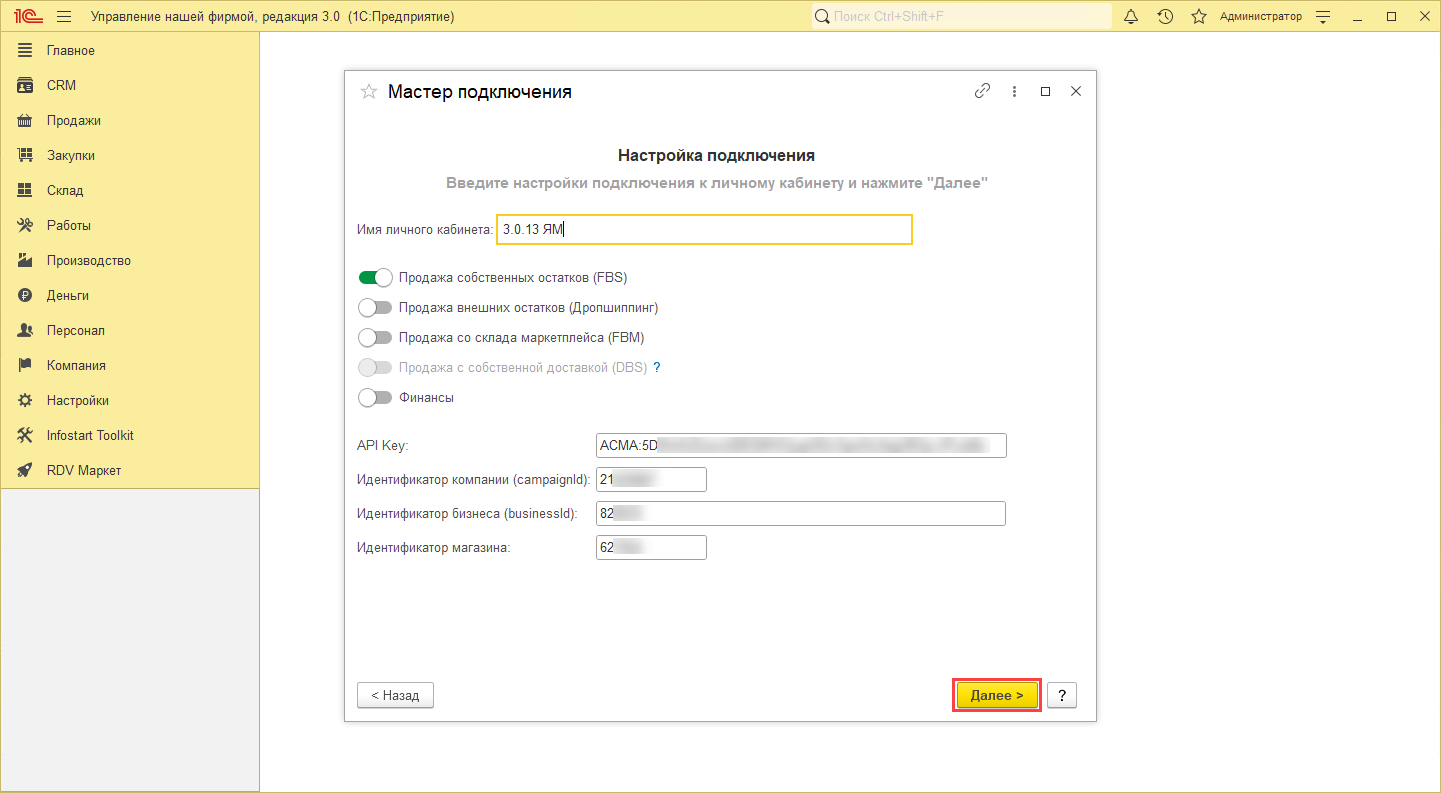Click the Мастер подключения dialog title
The width and height of the screenshot is (1441, 793).
(480, 92)
